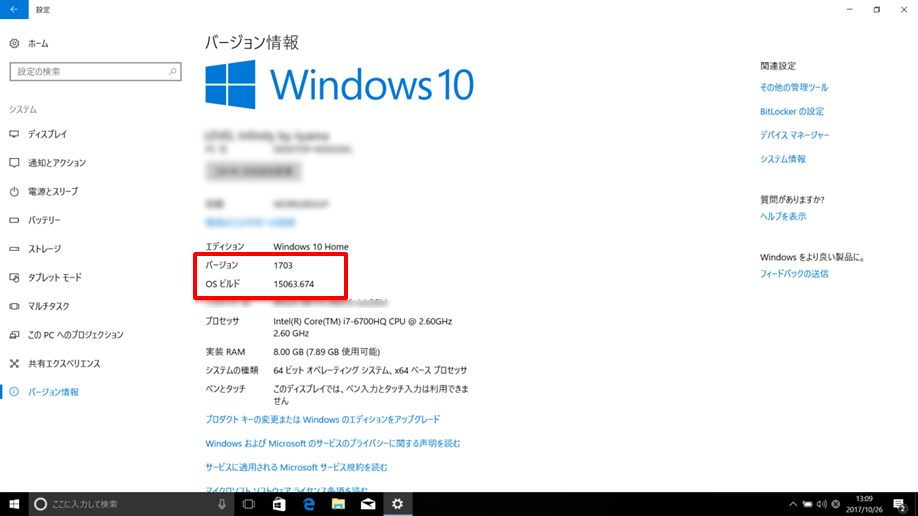
Task: Click the info icon for バージョン情報
Action: click(14, 392)
